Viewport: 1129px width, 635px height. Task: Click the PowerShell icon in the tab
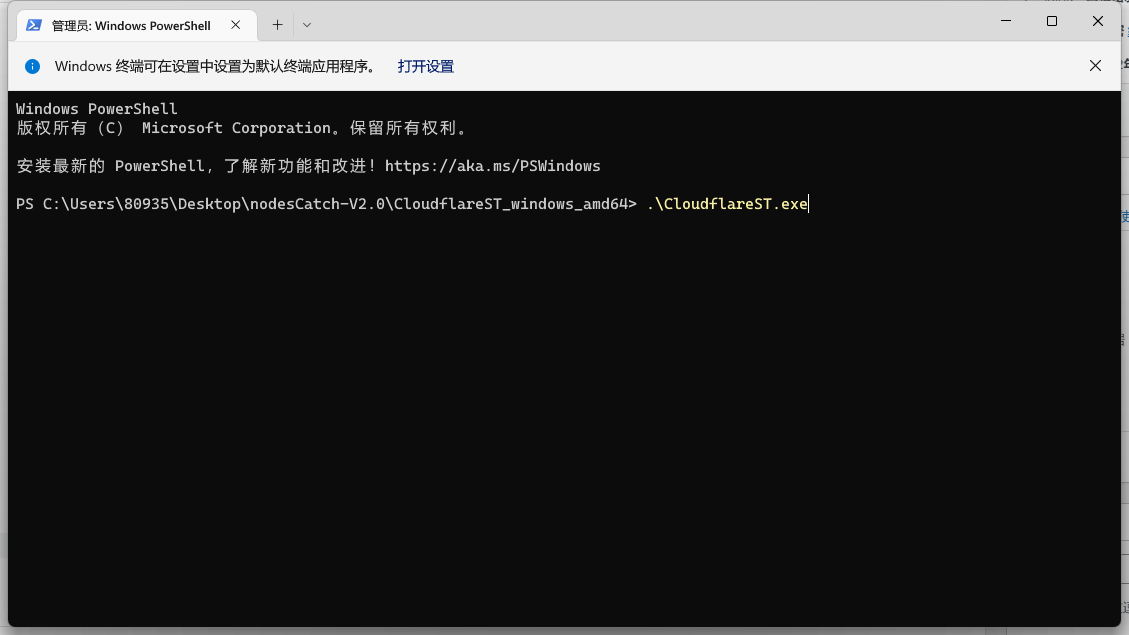34,25
